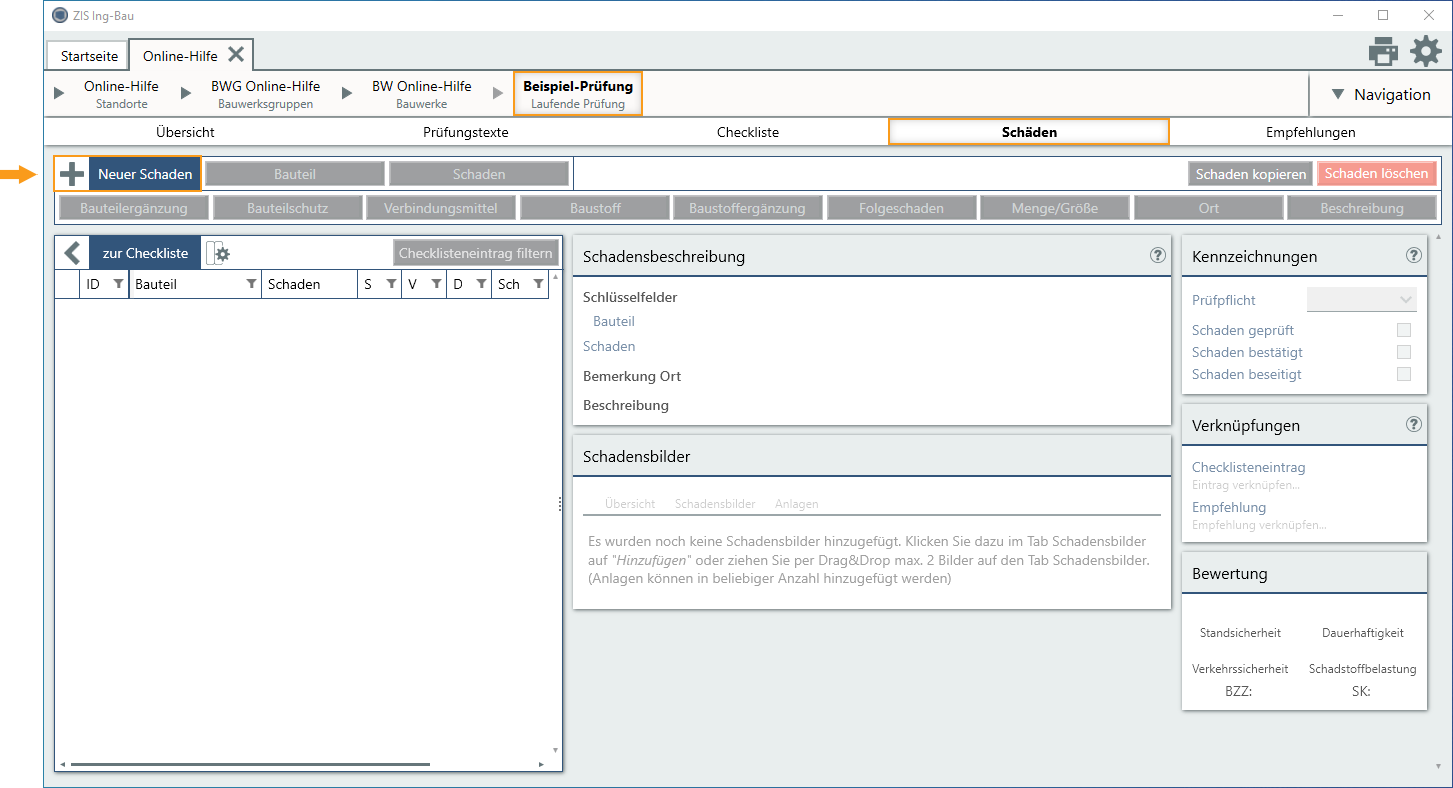This screenshot has width=1453, height=788.
Task: Select the Schäden tab
Action: point(1029,132)
